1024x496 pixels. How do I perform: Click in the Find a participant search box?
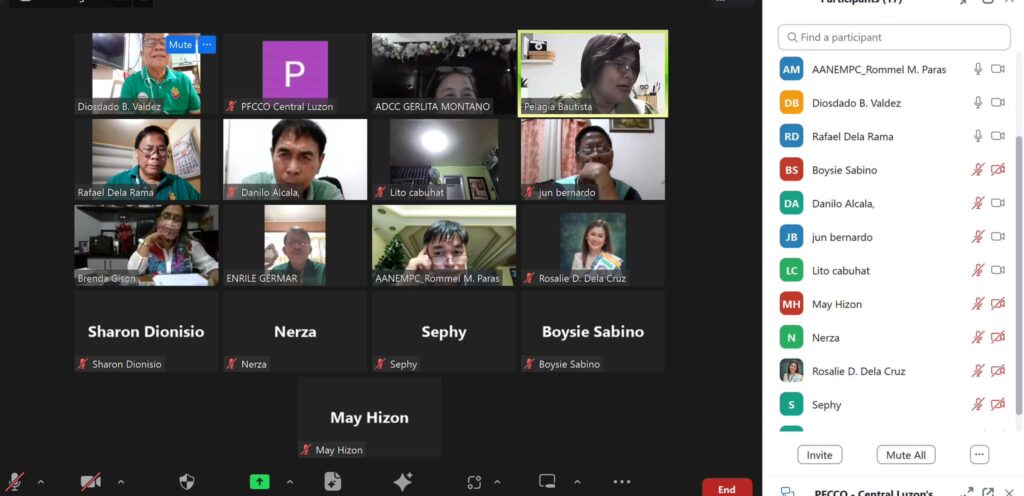tap(894, 37)
